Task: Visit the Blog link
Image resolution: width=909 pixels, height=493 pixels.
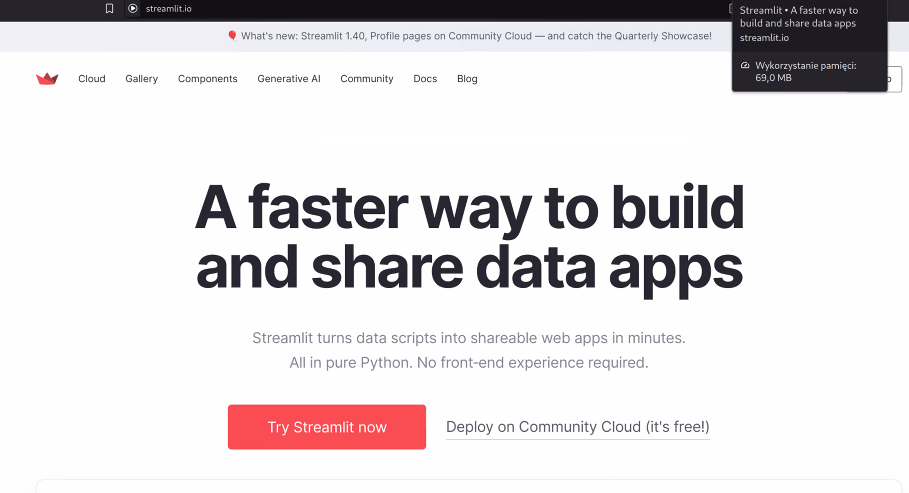Action: click(467, 79)
